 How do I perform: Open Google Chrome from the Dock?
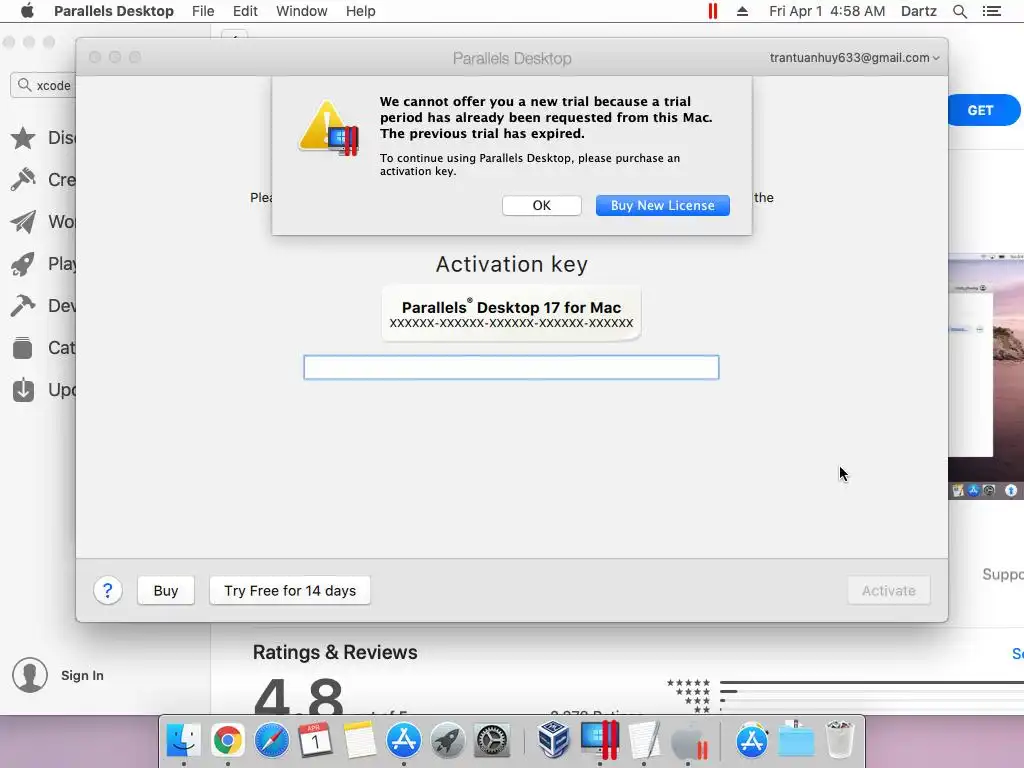click(227, 740)
